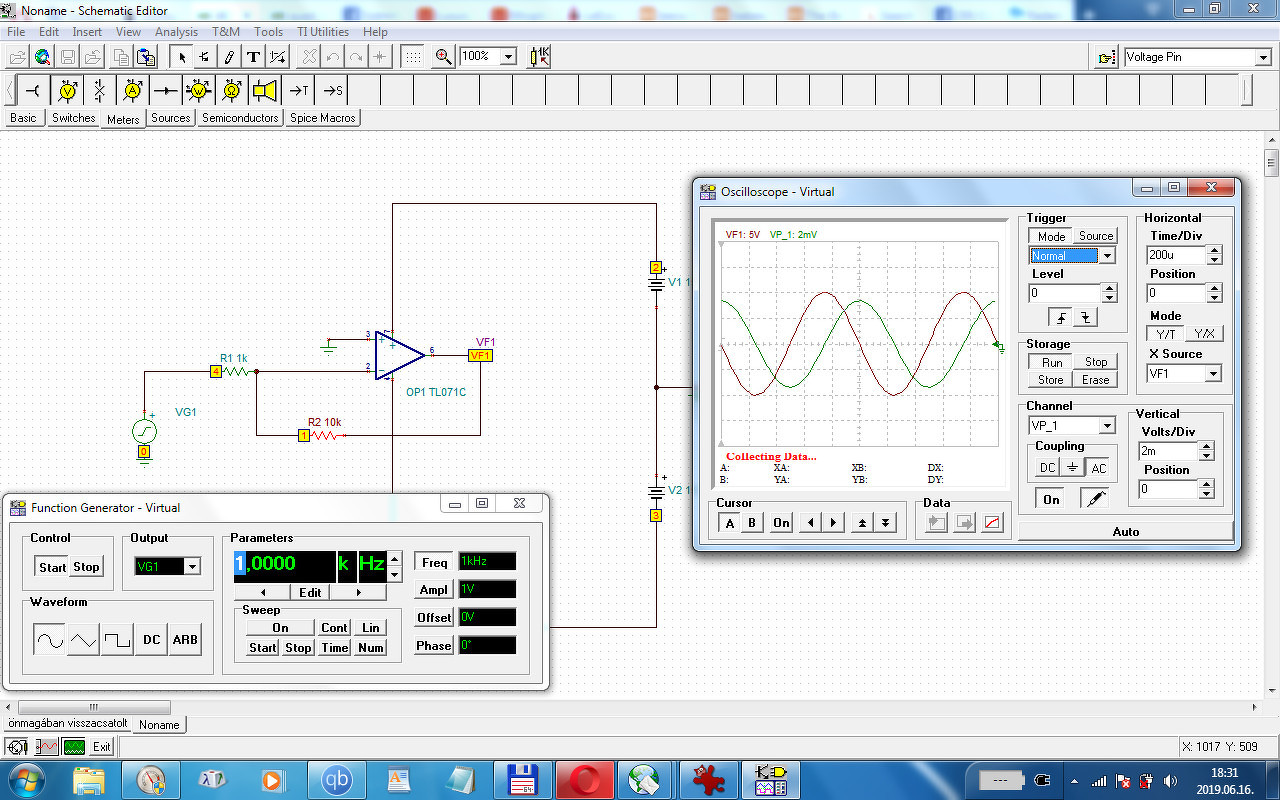Set oscilloscope coupling to DC
The image size is (1280, 800).
pos(1047,468)
